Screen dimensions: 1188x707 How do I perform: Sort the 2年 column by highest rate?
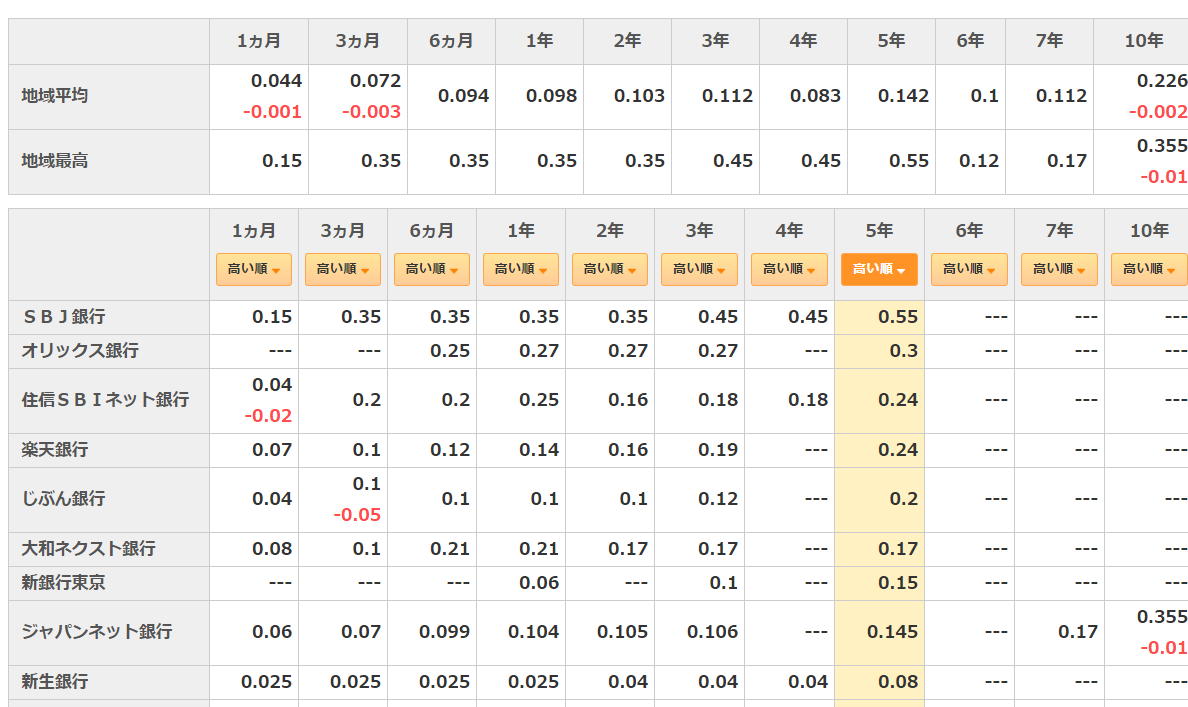pos(610,269)
